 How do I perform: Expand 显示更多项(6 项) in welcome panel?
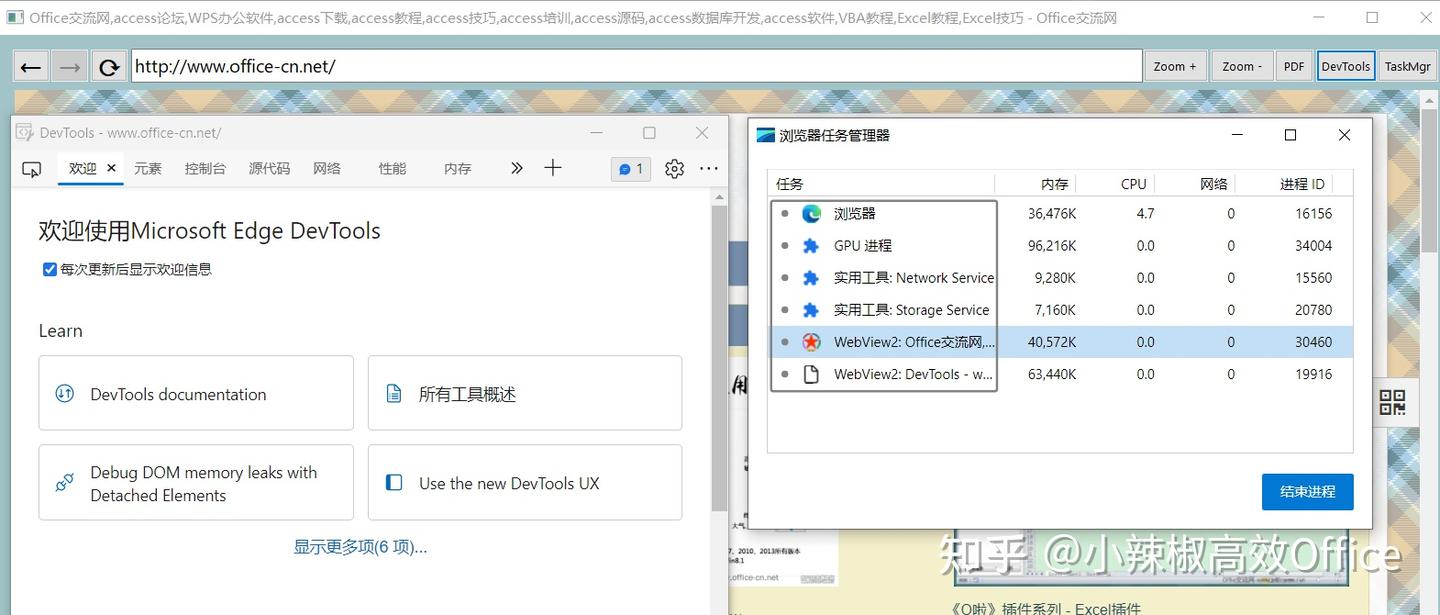[359, 546]
